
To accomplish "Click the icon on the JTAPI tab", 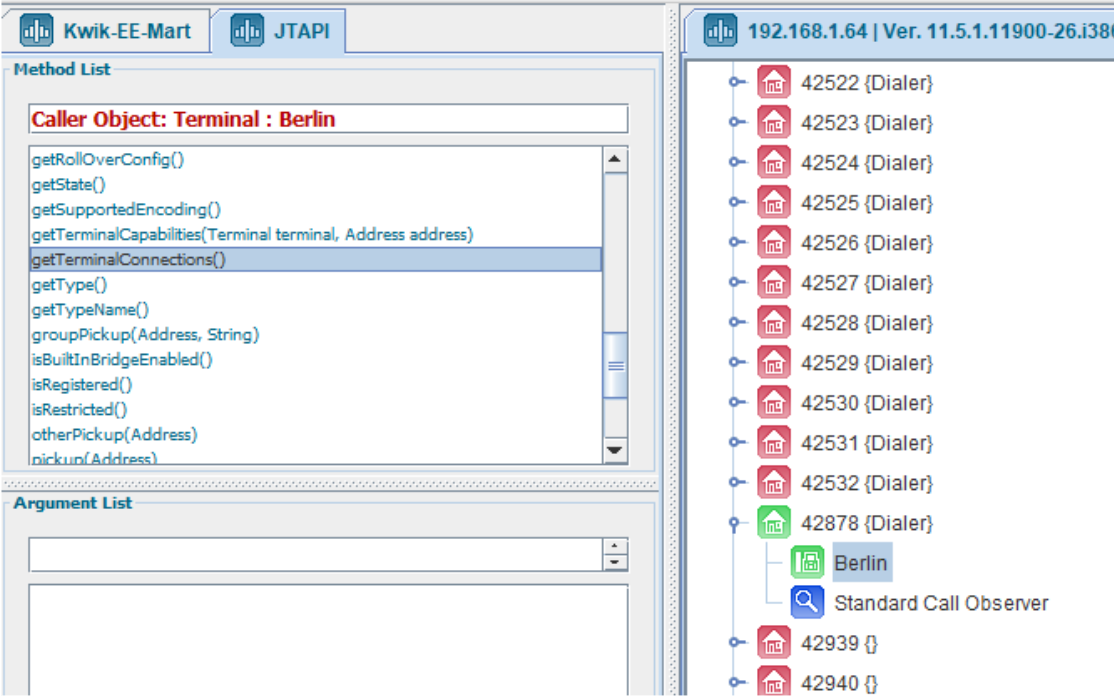I will click(x=247, y=31).
